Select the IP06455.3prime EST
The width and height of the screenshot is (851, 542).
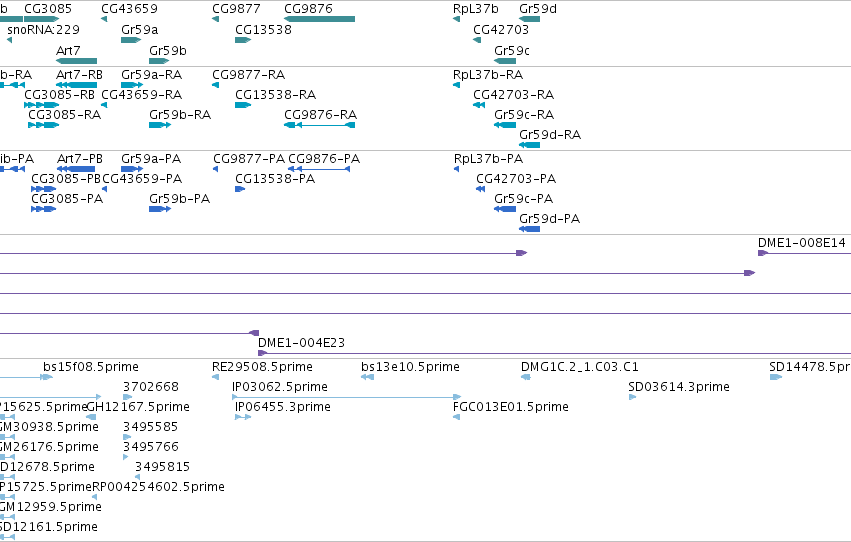tap(243, 417)
